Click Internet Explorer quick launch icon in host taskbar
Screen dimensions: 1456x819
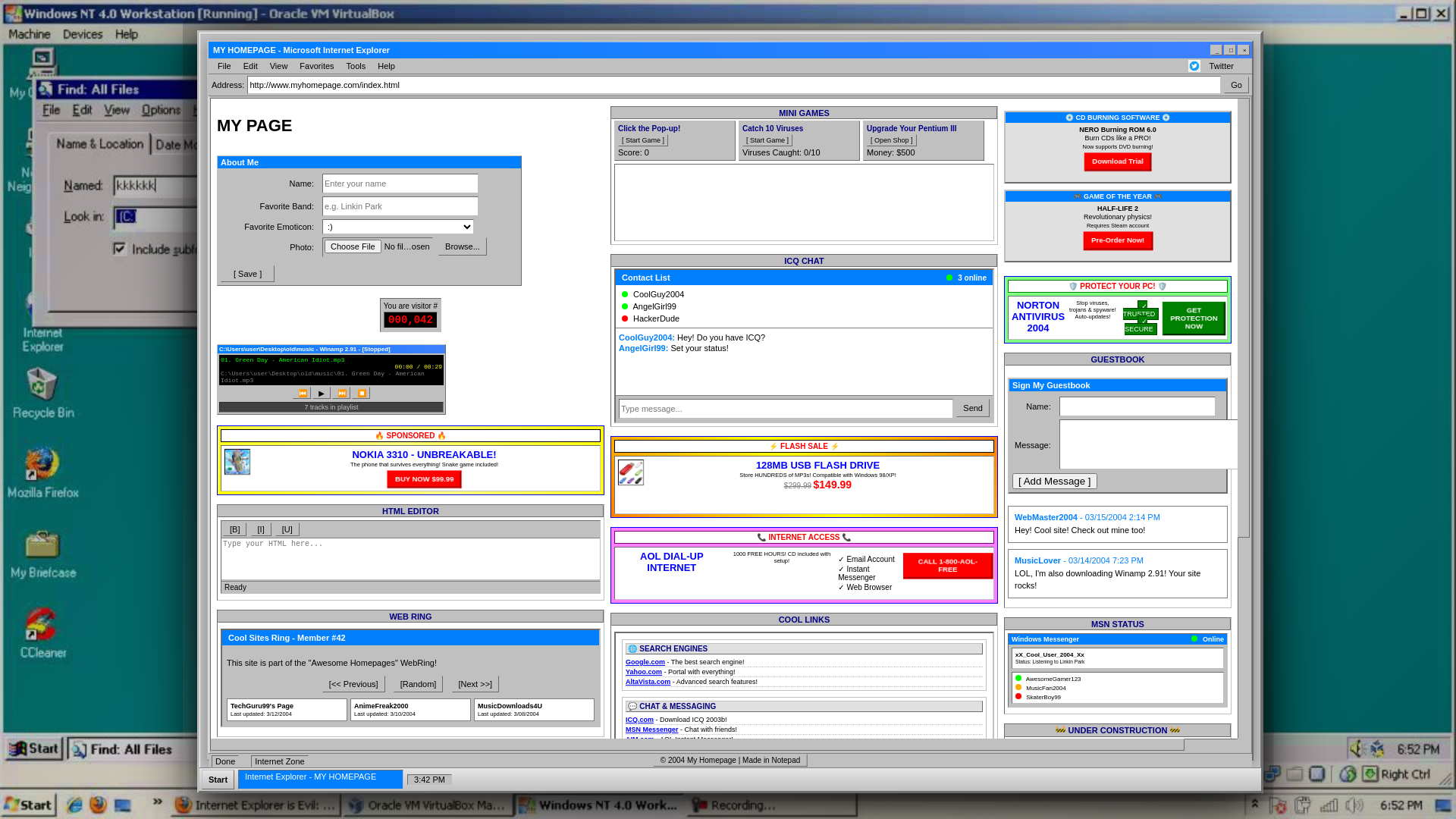(74, 805)
